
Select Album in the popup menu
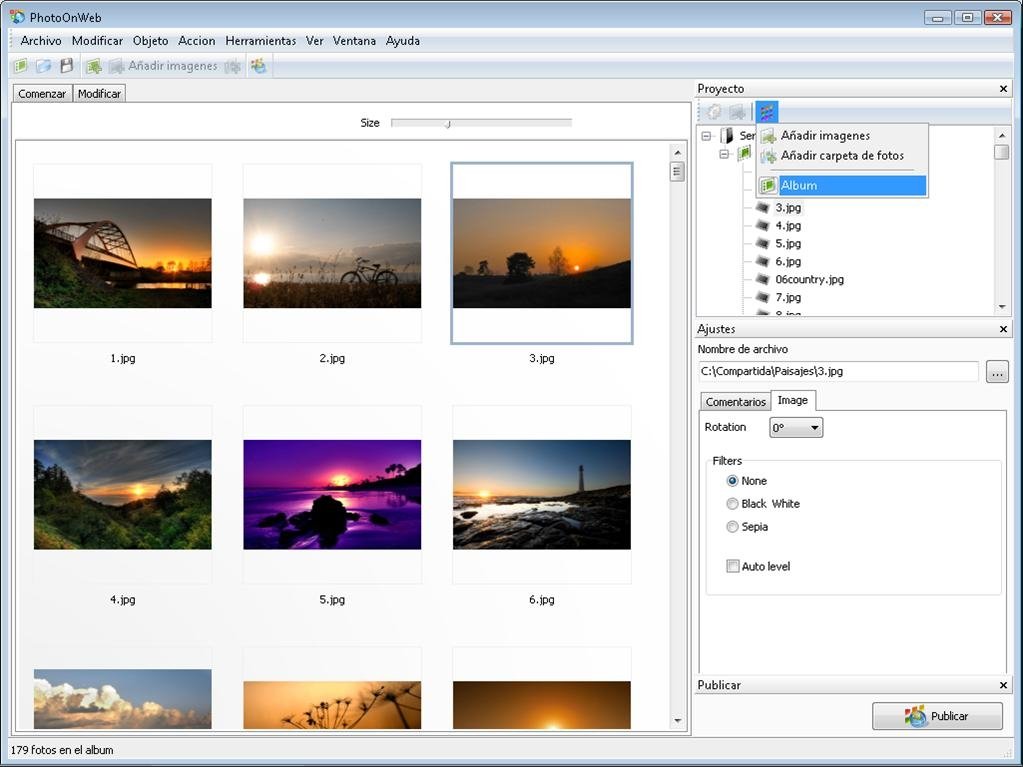click(842, 185)
